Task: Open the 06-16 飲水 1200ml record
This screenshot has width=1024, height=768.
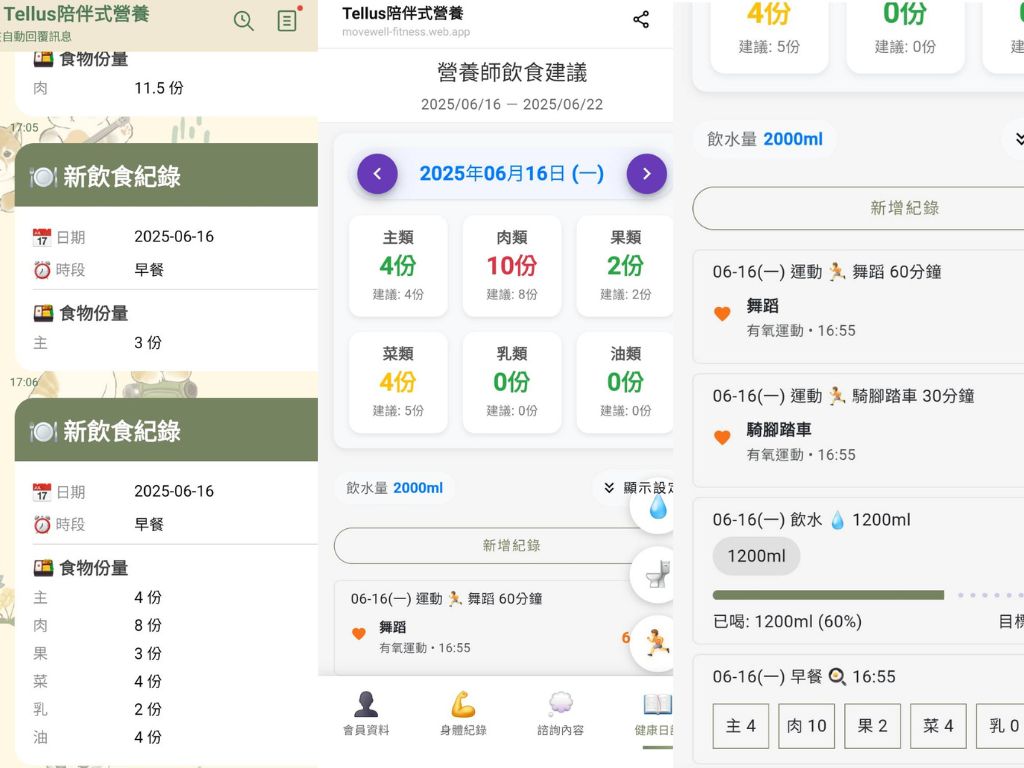Action: [x=858, y=571]
